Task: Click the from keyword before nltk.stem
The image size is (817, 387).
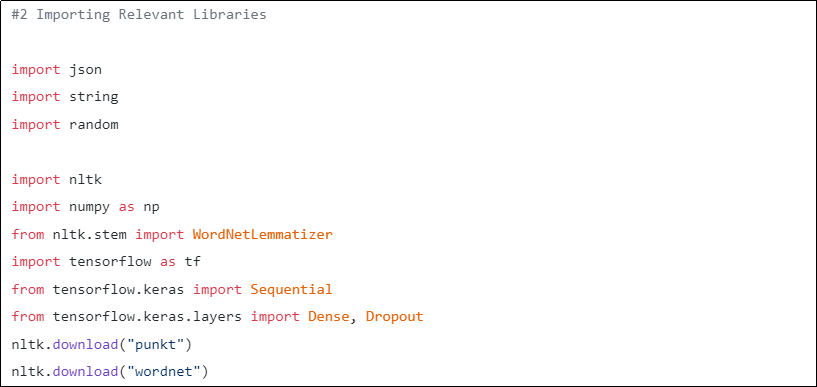Action: pyautogui.click(x=28, y=234)
